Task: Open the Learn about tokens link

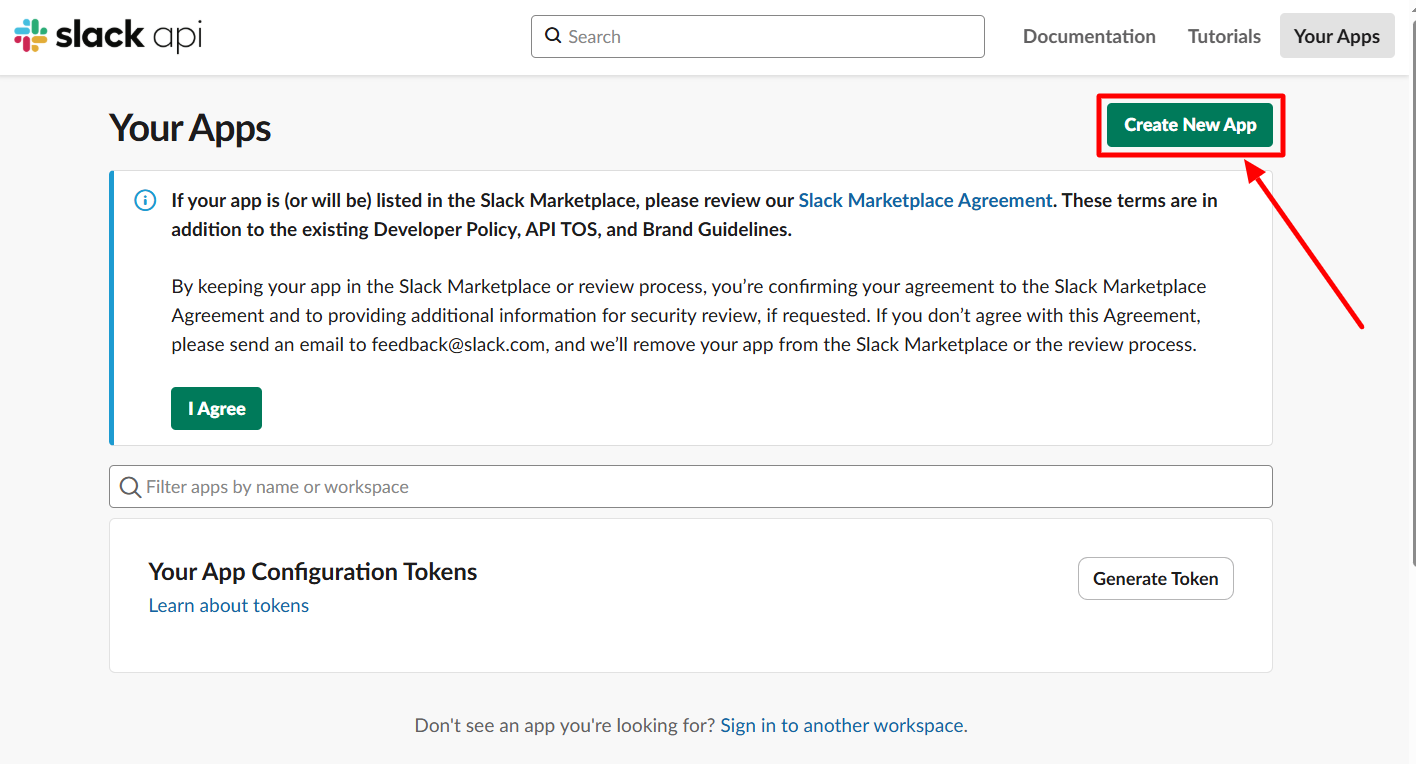Action: [x=228, y=605]
